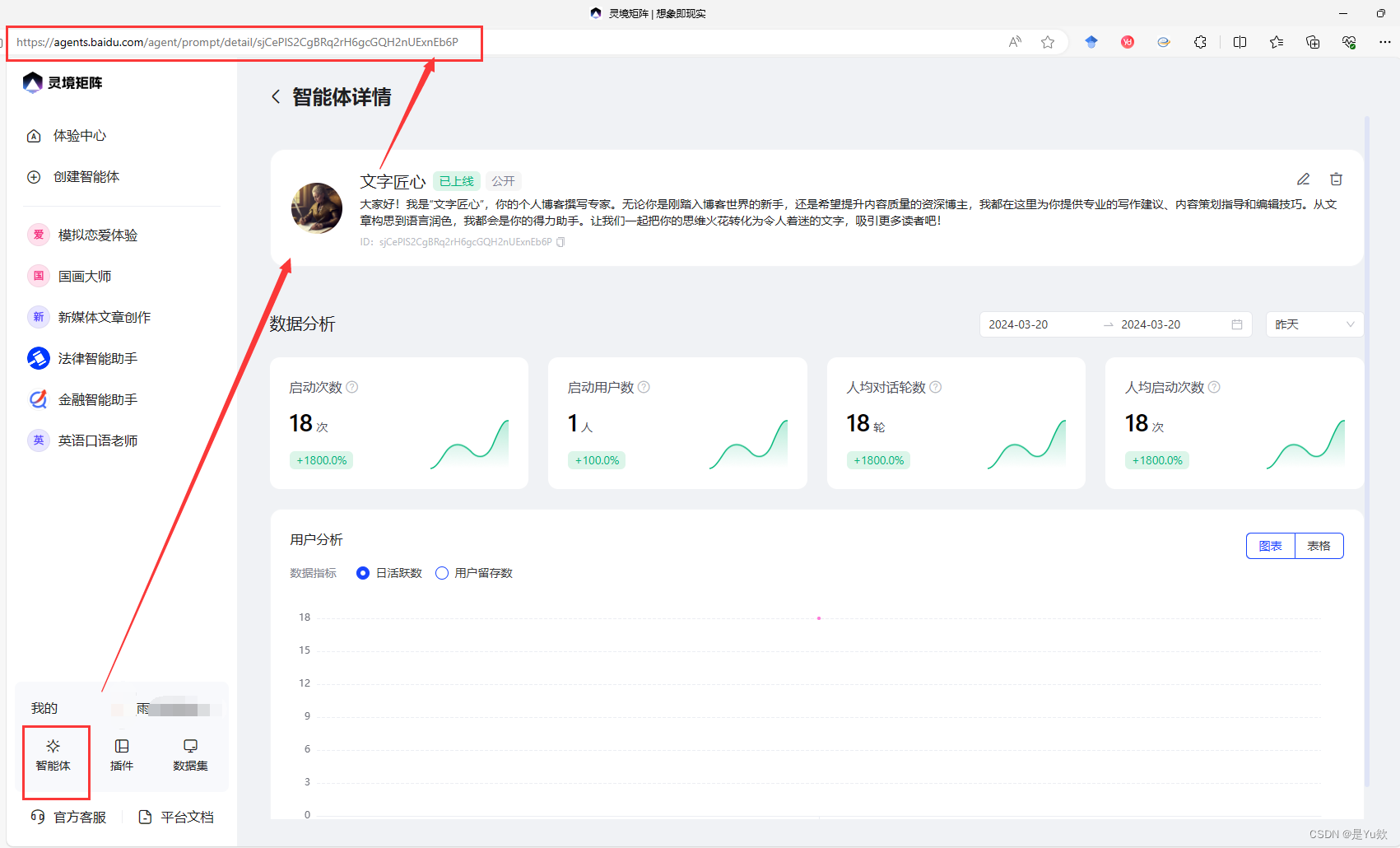1400x848 pixels.
Task: Click the data point on 用户分析 chart
Action: click(819, 618)
